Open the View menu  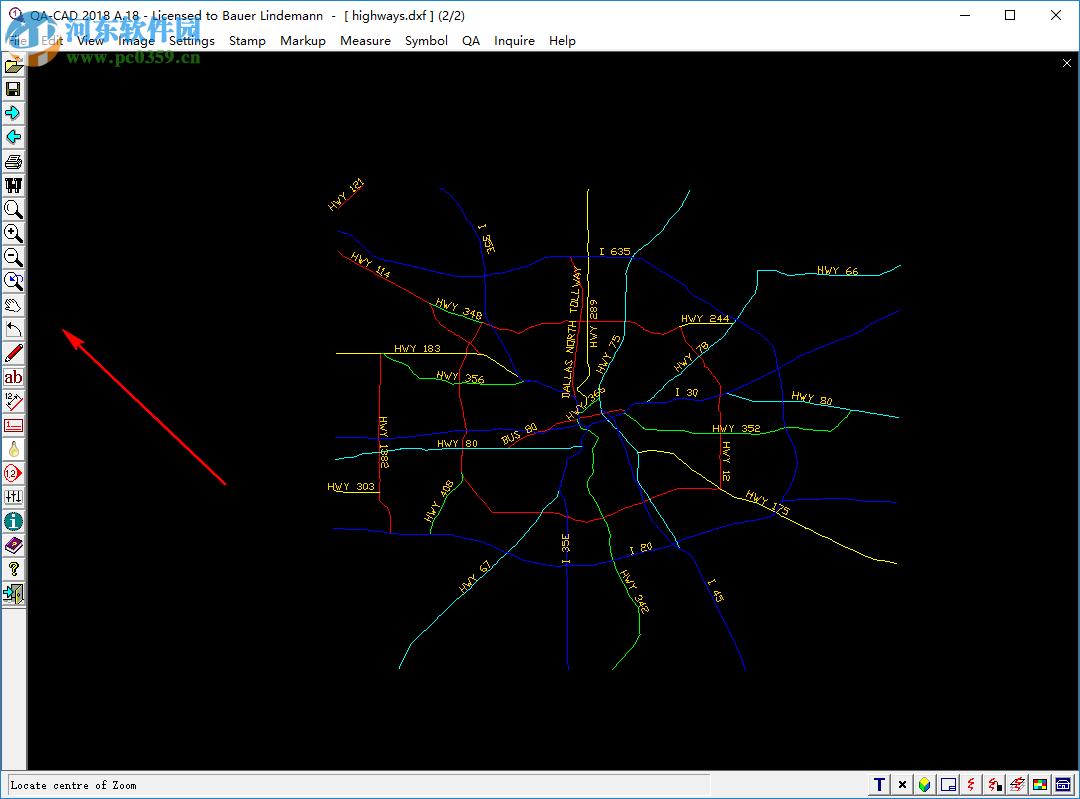[90, 41]
